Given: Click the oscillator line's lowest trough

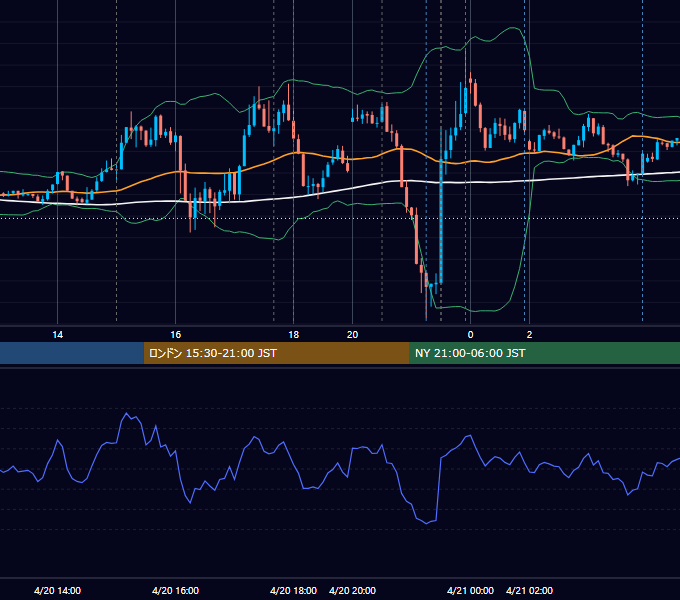Looking at the screenshot, I should point(427,523).
